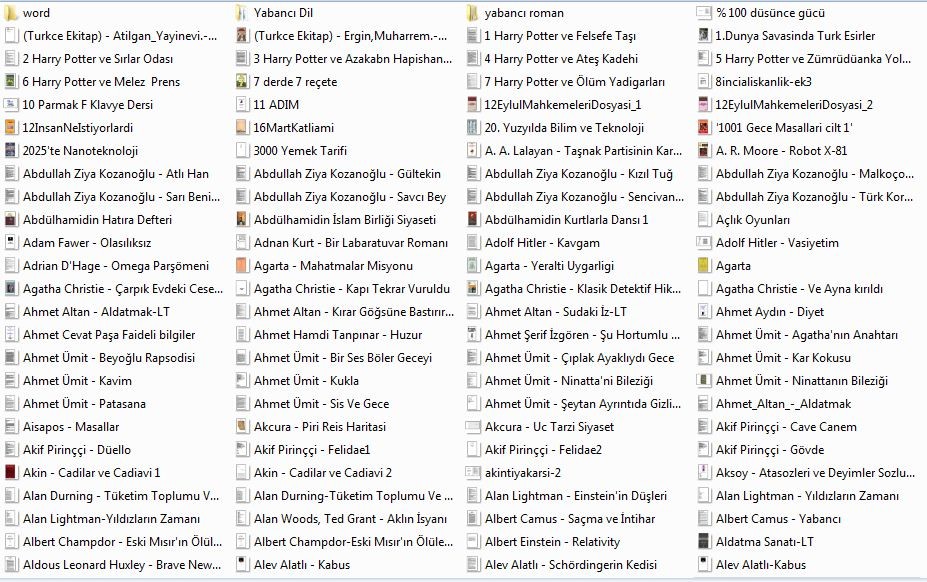Click the yellow 'Agarta' file icon
Viewport: 927px width, 582px height.
pos(704,266)
